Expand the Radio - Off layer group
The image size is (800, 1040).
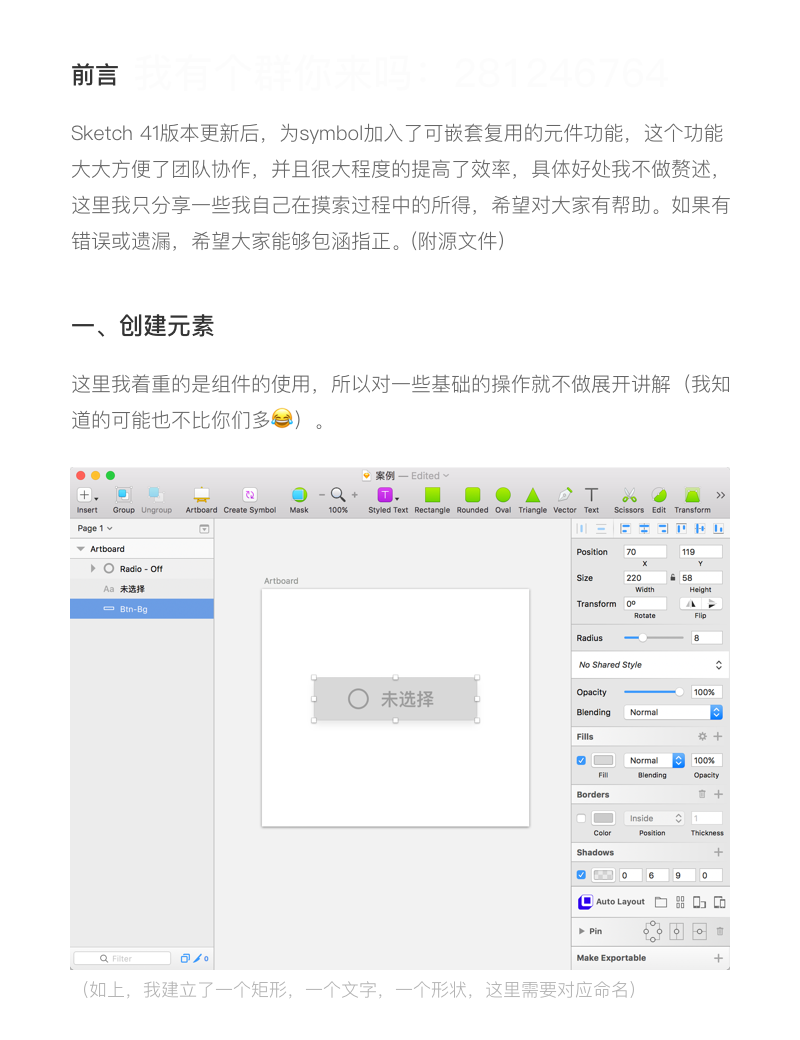coord(93,568)
